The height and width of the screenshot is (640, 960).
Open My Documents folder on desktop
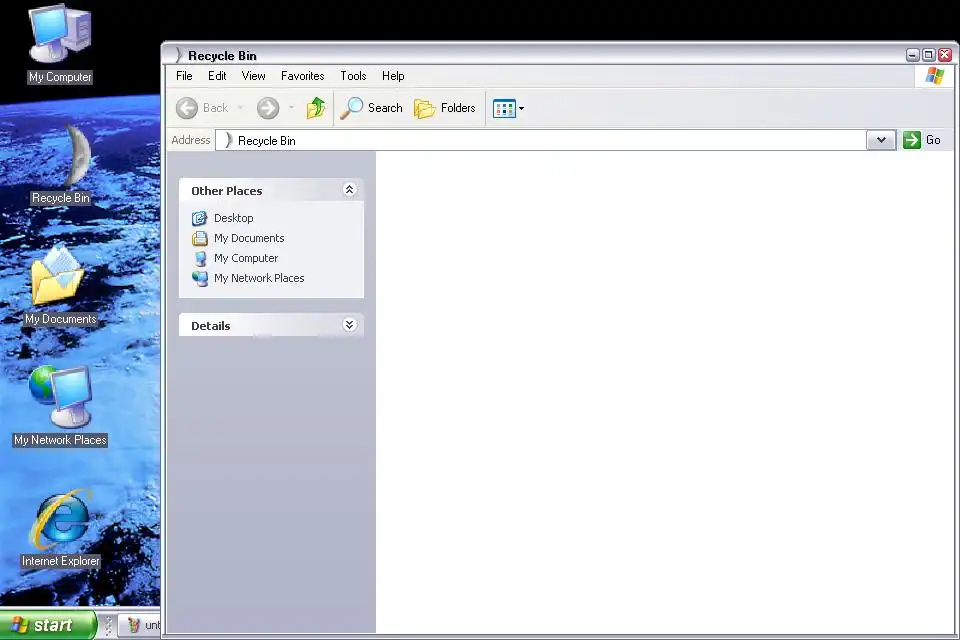(60, 285)
